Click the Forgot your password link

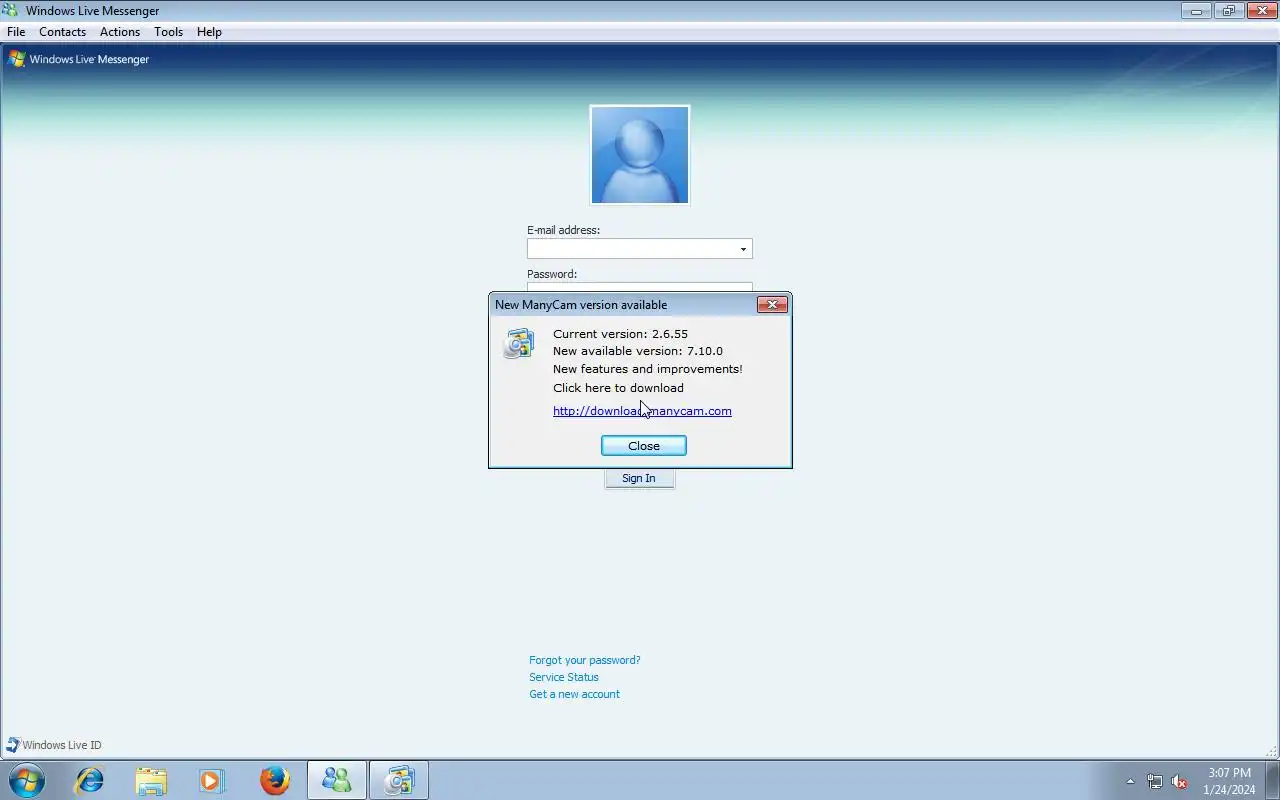pos(585,660)
